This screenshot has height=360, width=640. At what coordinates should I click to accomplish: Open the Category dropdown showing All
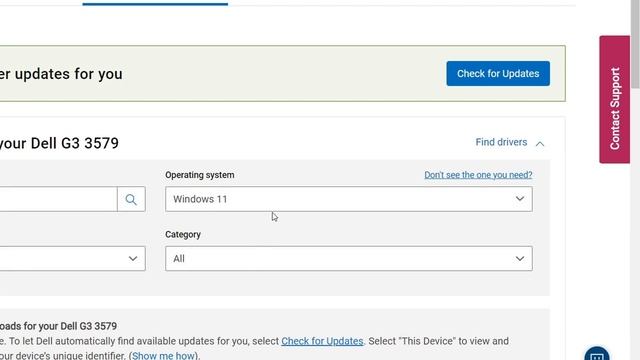click(349, 258)
